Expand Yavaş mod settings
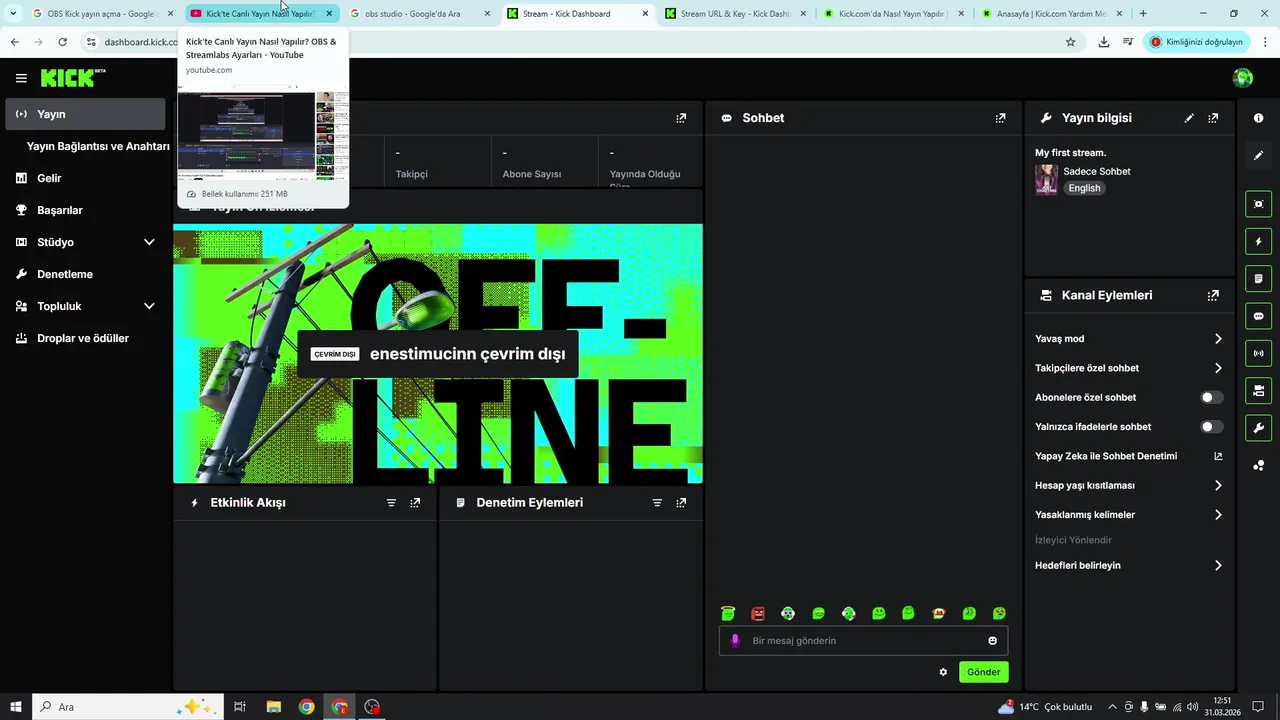 point(1218,339)
